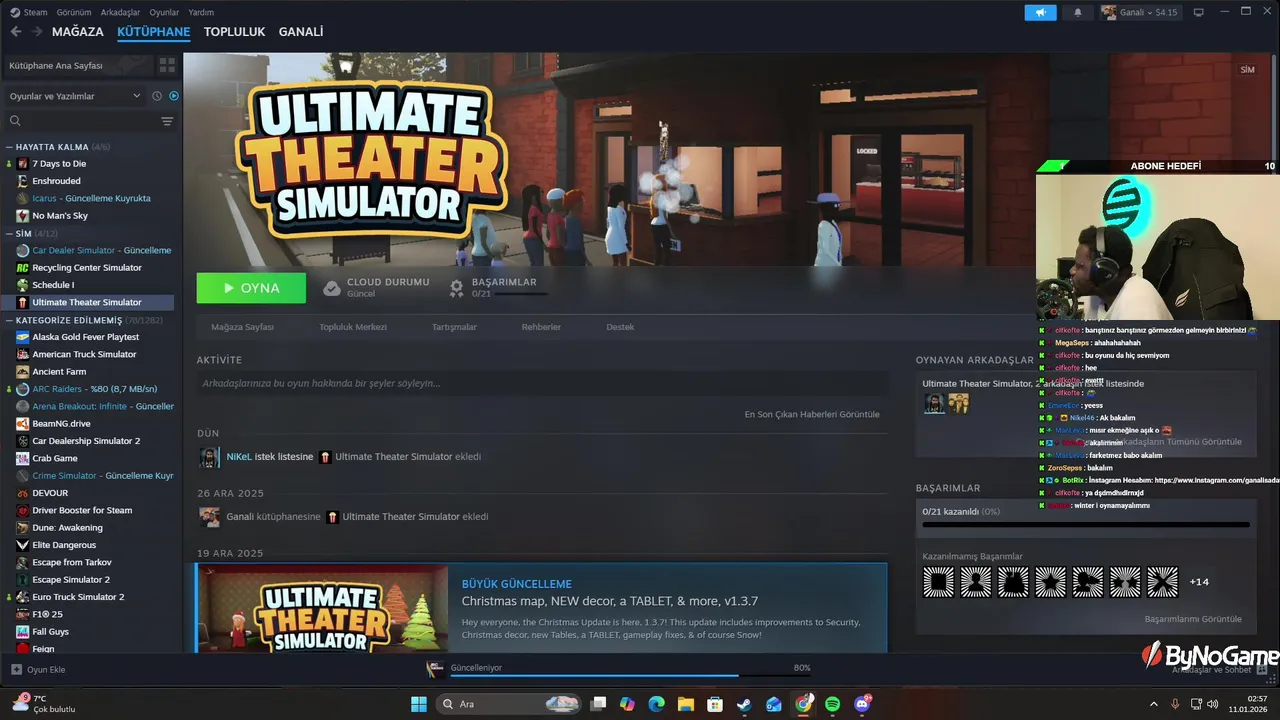This screenshot has width=1280, height=720.
Task: Go to GANALİ profile tab
Action: pyautogui.click(x=301, y=32)
